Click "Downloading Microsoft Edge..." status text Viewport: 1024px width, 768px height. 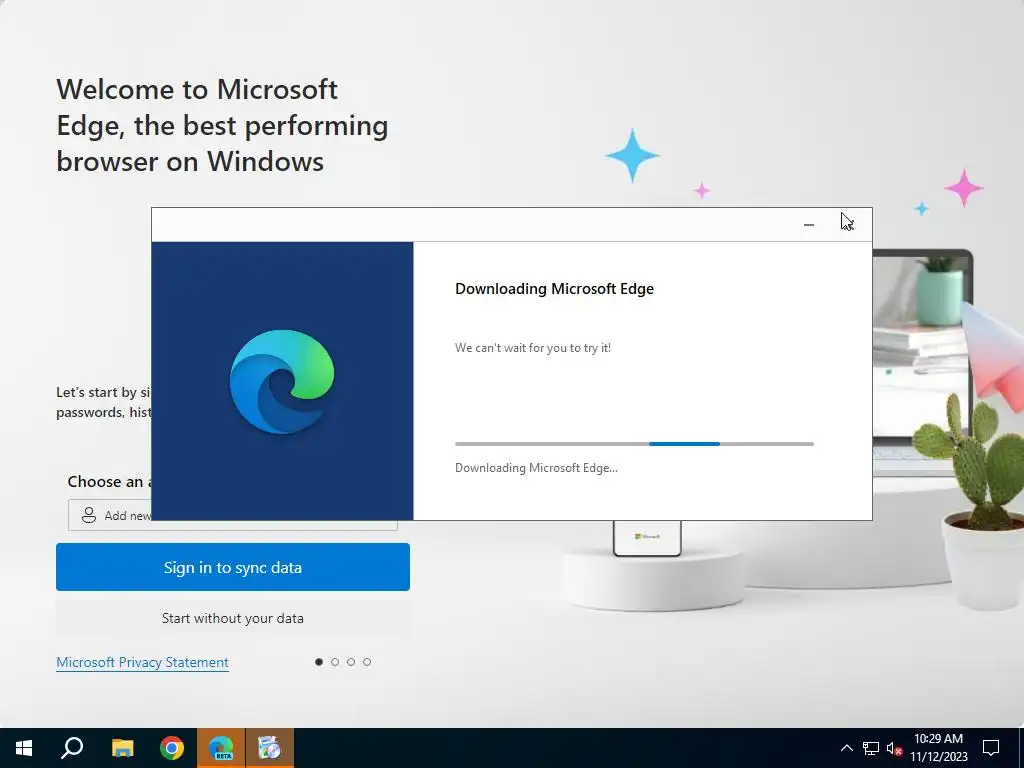(536, 468)
